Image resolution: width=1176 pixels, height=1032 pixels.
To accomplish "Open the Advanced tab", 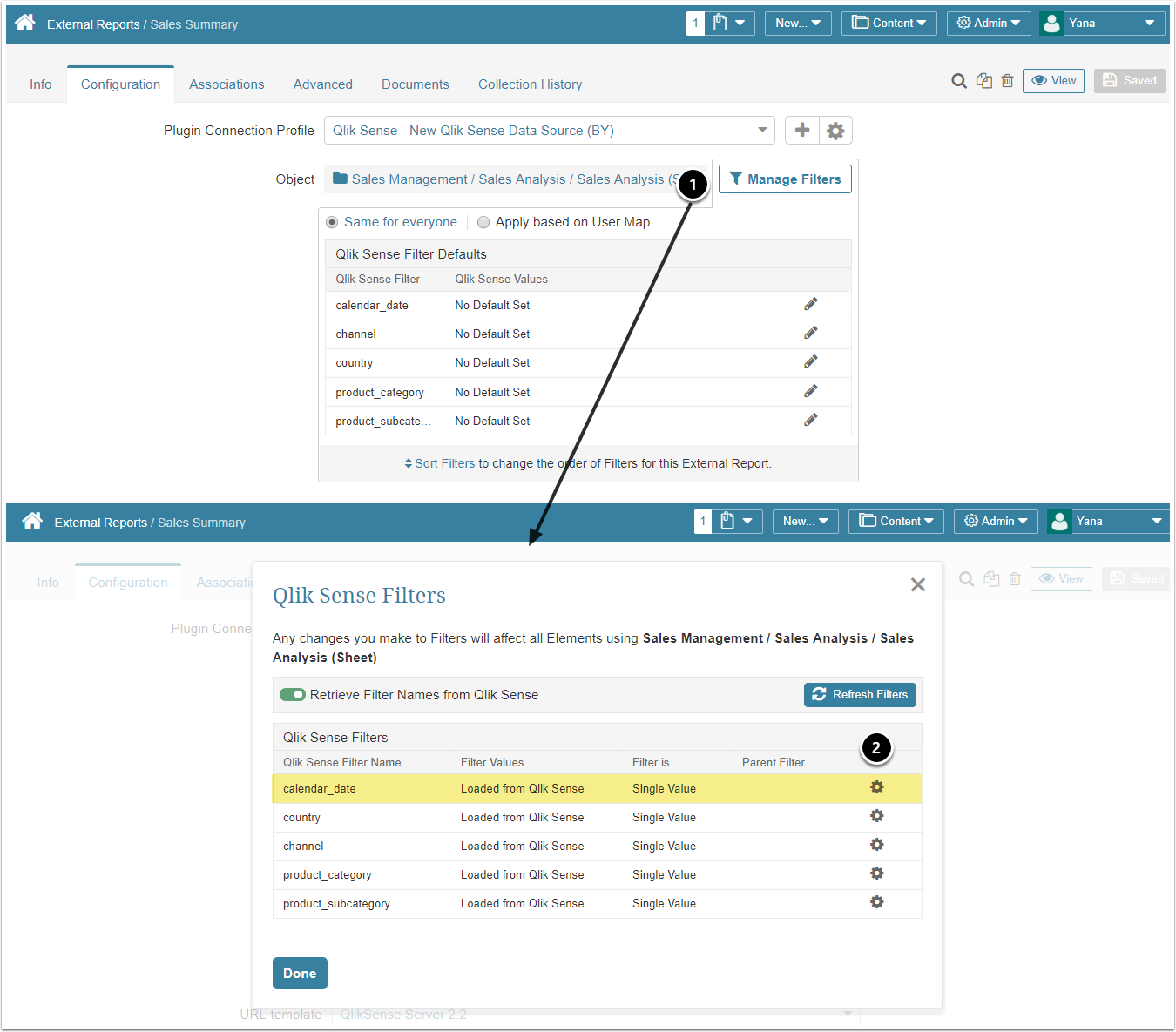I will pos(323,84).
